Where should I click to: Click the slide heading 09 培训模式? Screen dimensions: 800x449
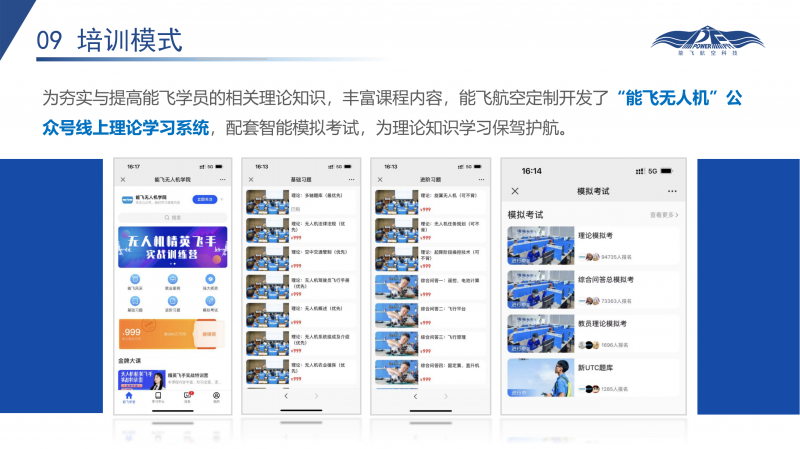(x=109, y=40)
